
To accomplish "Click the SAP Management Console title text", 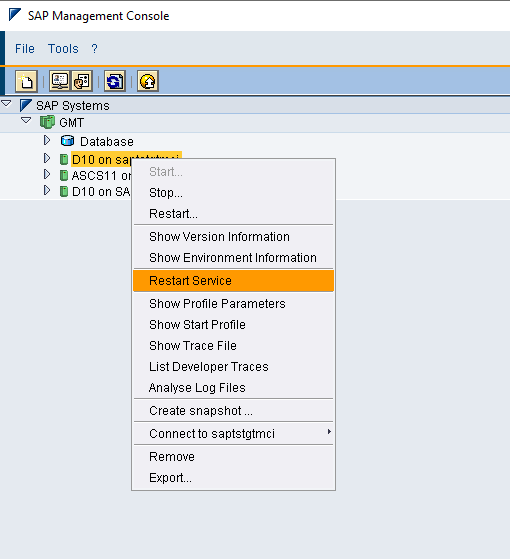I will point(98,16).
